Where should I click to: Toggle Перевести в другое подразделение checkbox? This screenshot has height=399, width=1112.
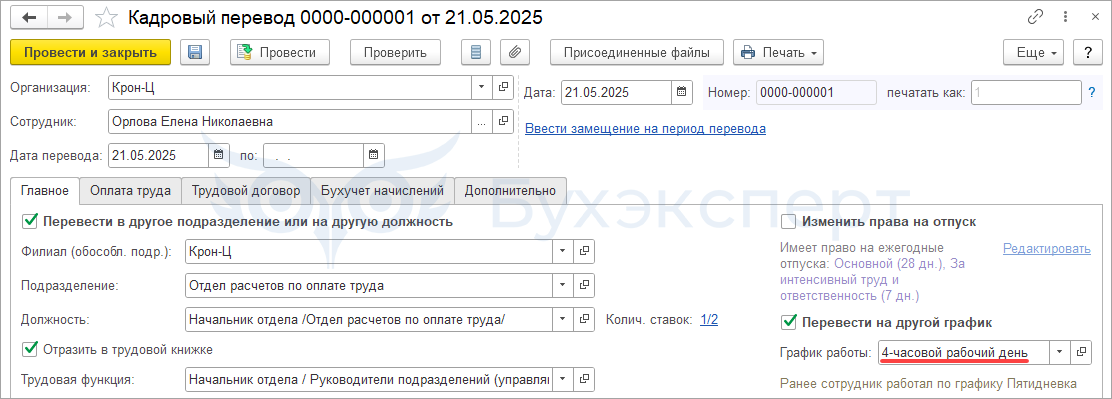(x=30, y=221)
